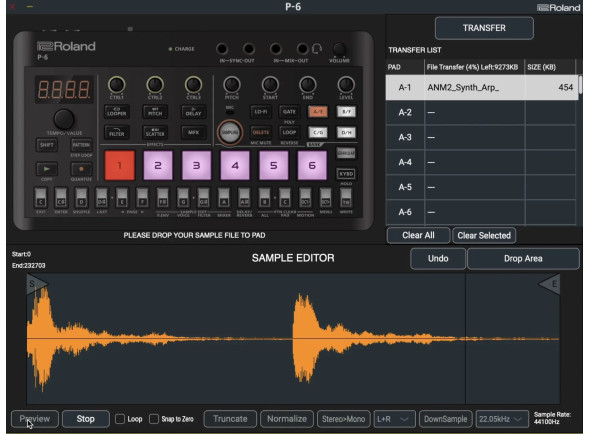
Task: Enable the Loop checkbox
Action: tap(120, 419)
